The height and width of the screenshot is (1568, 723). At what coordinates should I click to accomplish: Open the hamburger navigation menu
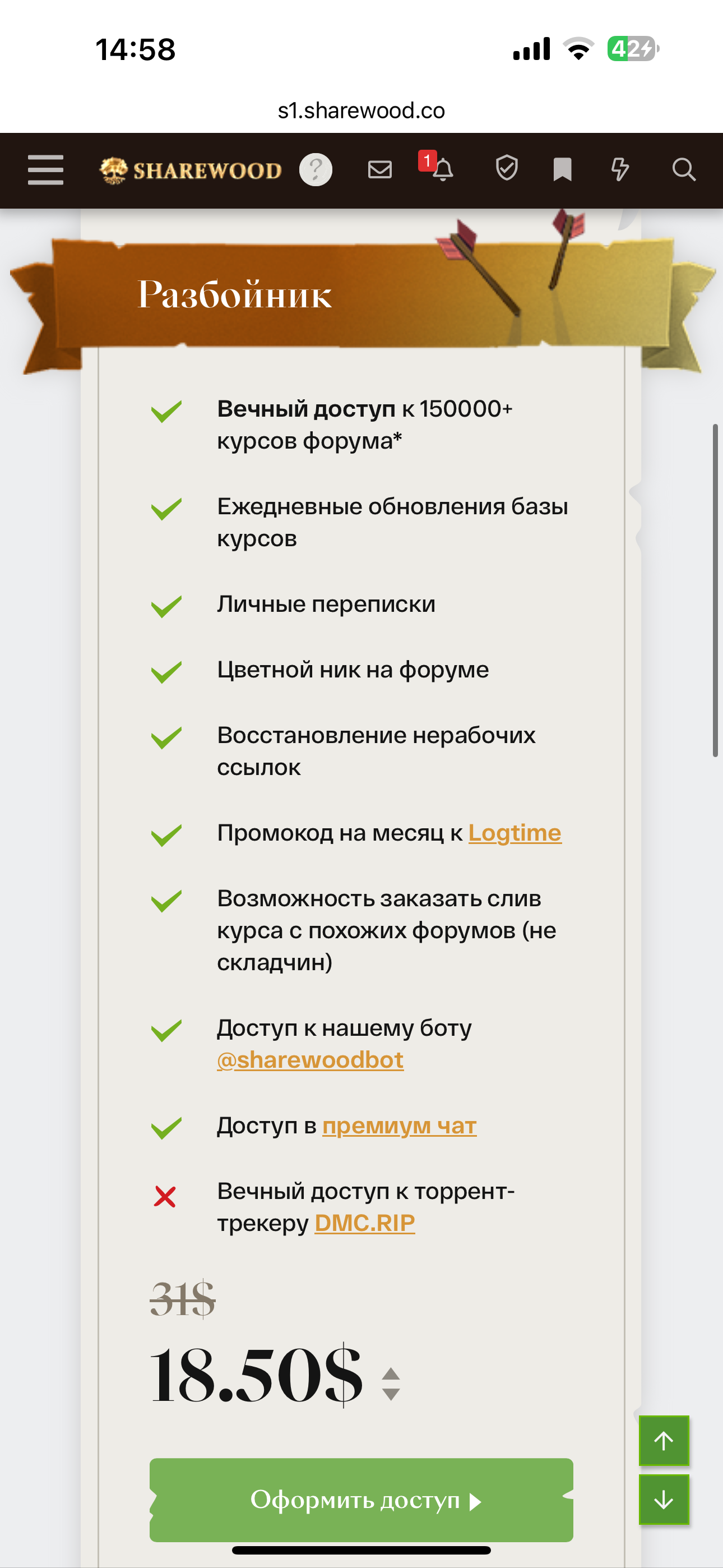[x=45, y=170]
